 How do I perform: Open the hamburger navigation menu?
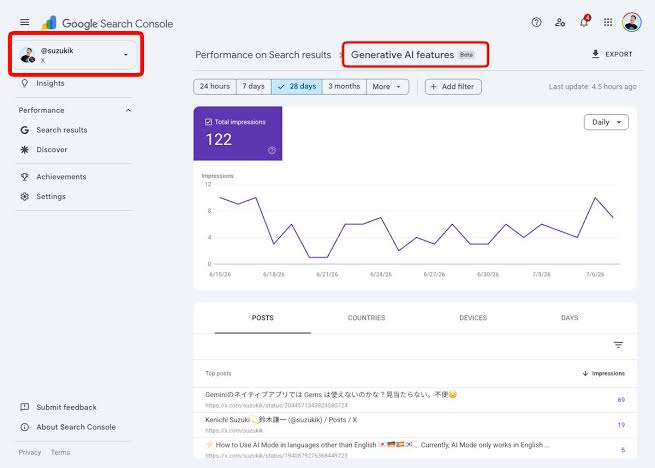(25, 22)
